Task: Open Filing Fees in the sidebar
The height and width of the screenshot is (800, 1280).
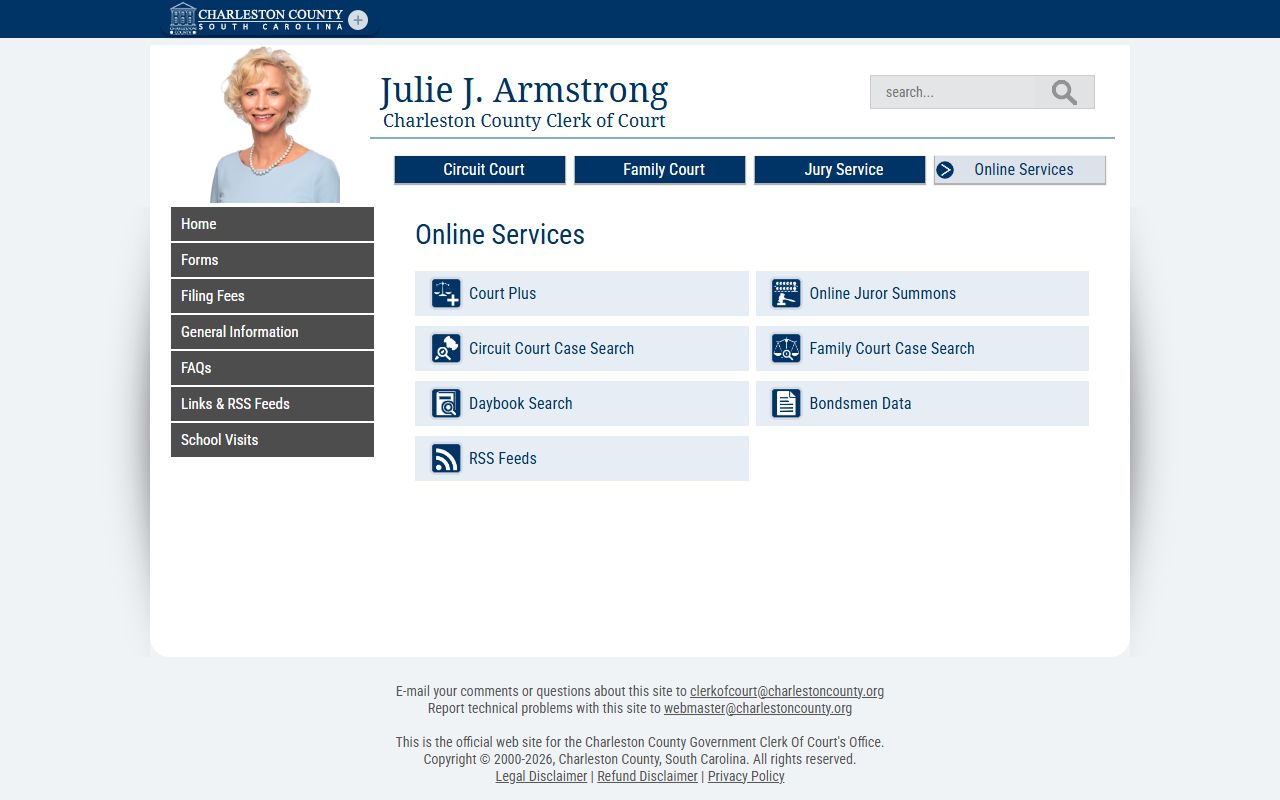Action: click(272, 296)
